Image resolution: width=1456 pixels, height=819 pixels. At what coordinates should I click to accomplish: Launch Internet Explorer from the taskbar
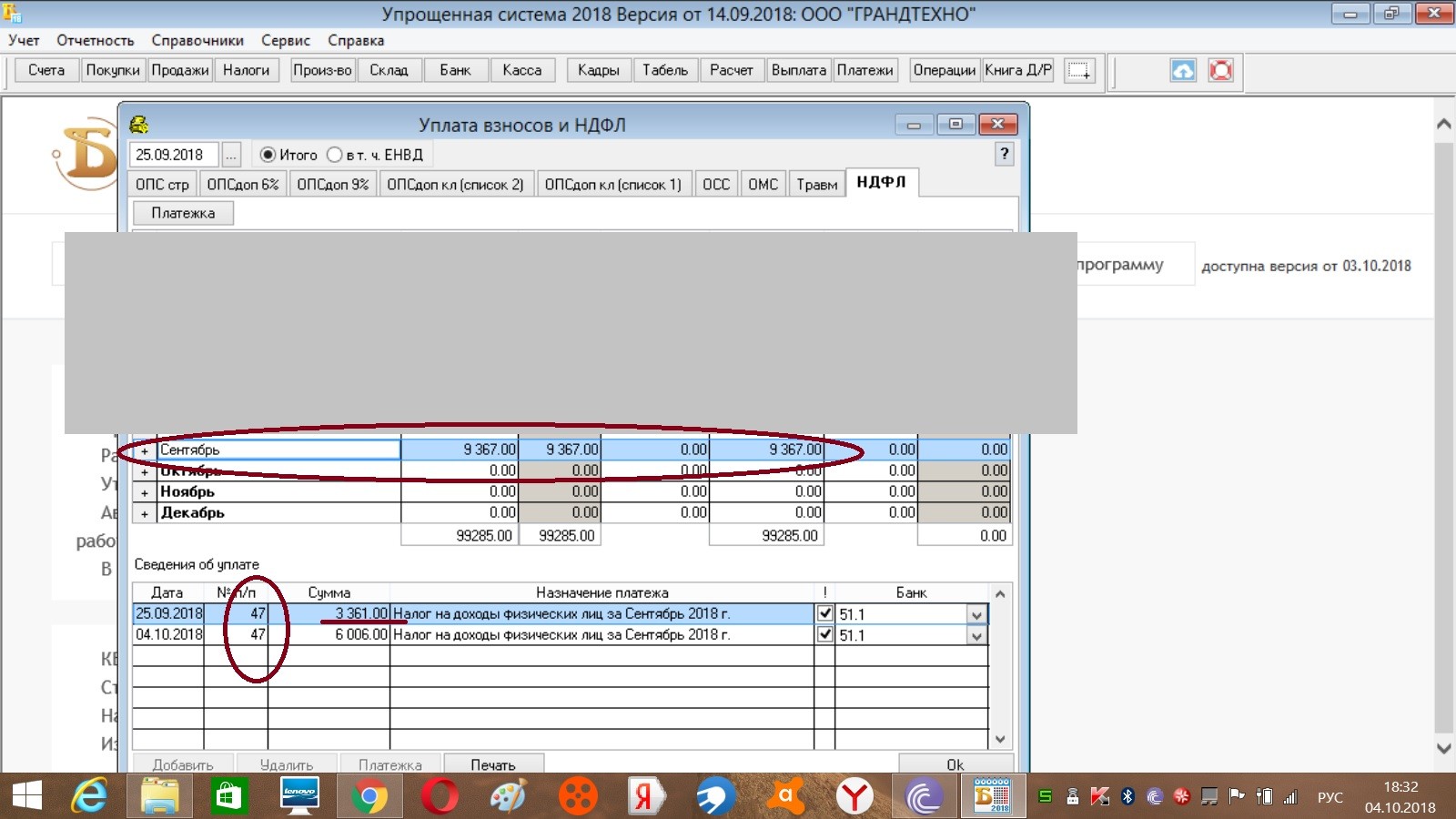tap(89, 797)
